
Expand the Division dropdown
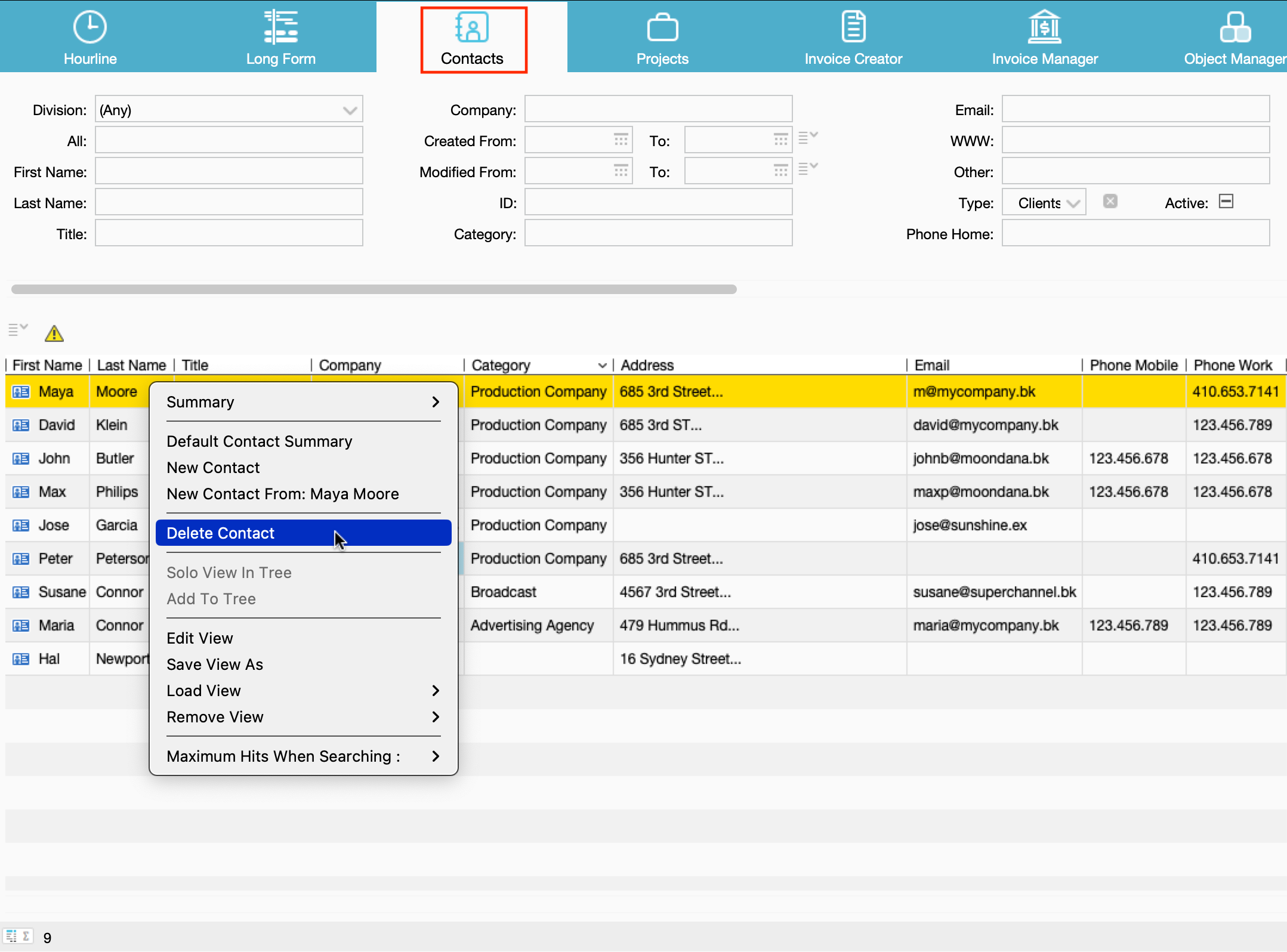tap(350, 110)
